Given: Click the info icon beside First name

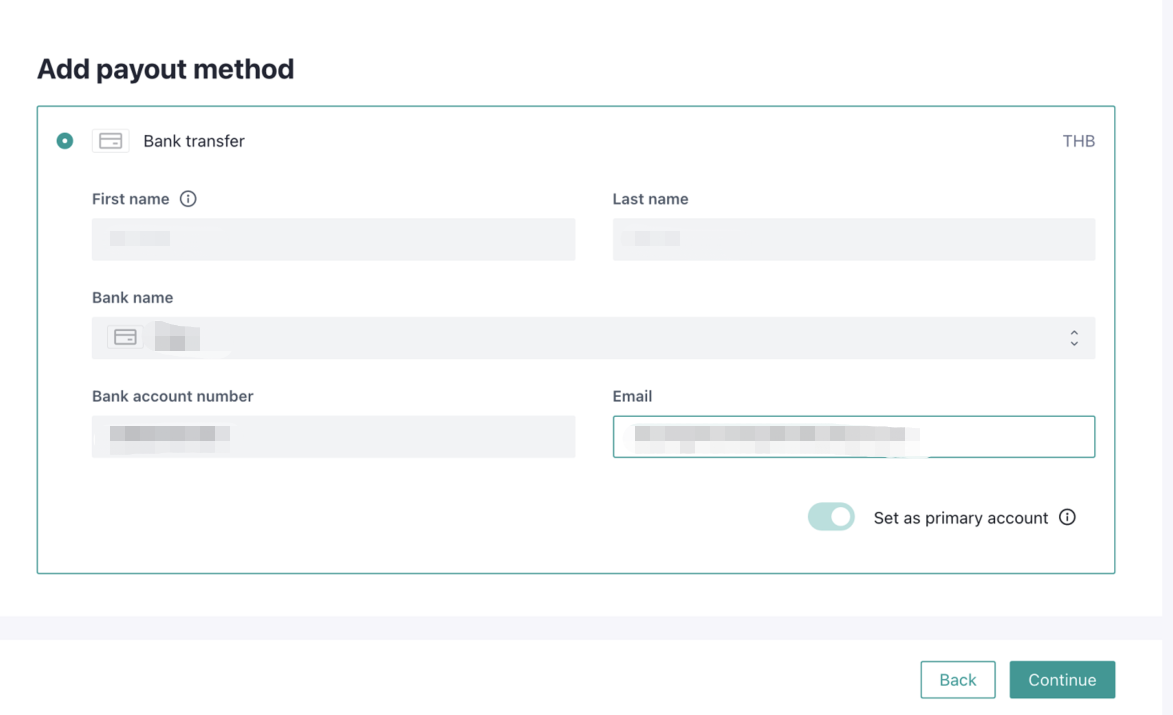Looking at the screenshot, I should click(x=188, y=199).
